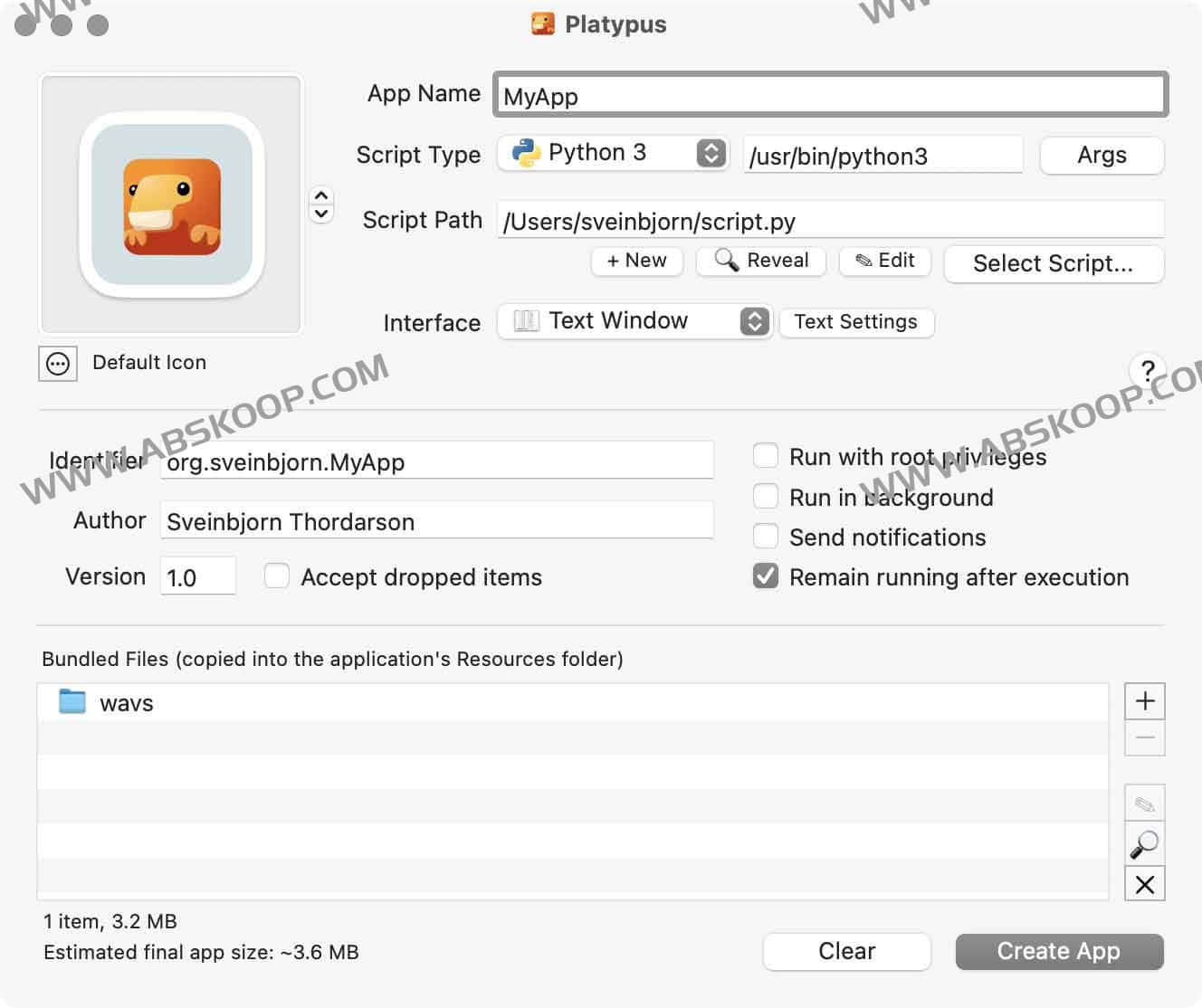Click the X icon to clear bundled files
The height and width of the screenshot is (1008, 1202).
click(1144, 884)
